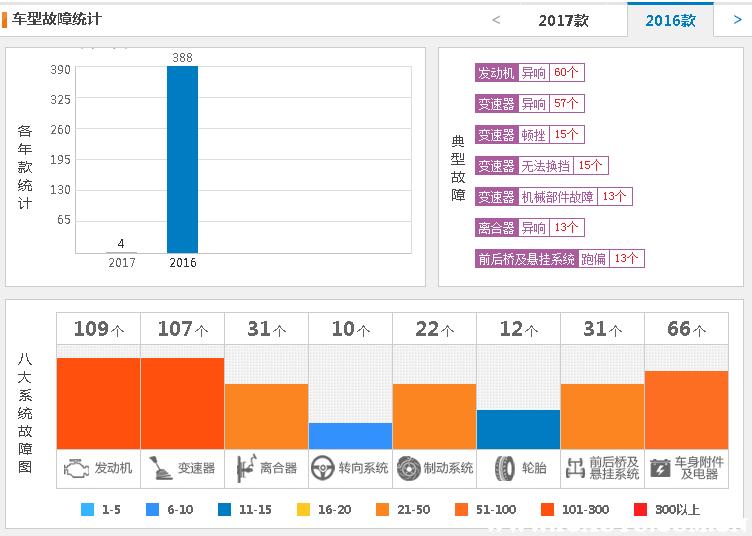Click the 制动系统 category label
The width and height of the screenshot is (752, 536).
448,468
